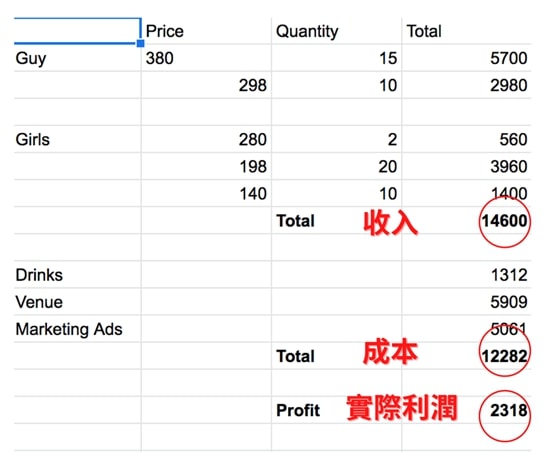This screenshot has height=452, width=554.
Task: Click the circled revenue total 14600
Action: 505,221
